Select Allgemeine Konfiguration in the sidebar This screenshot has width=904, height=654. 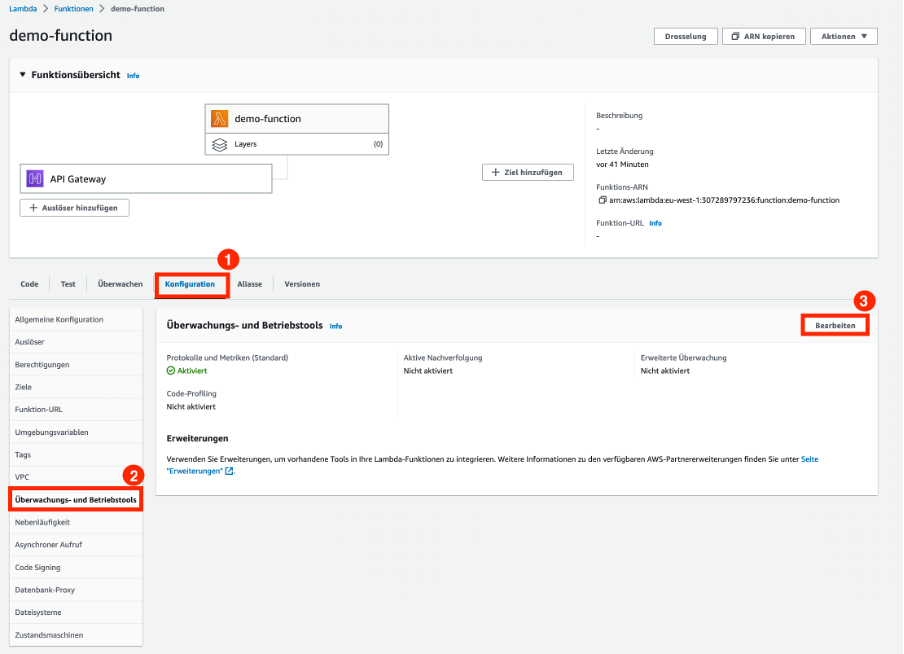(x=76, y=320)
